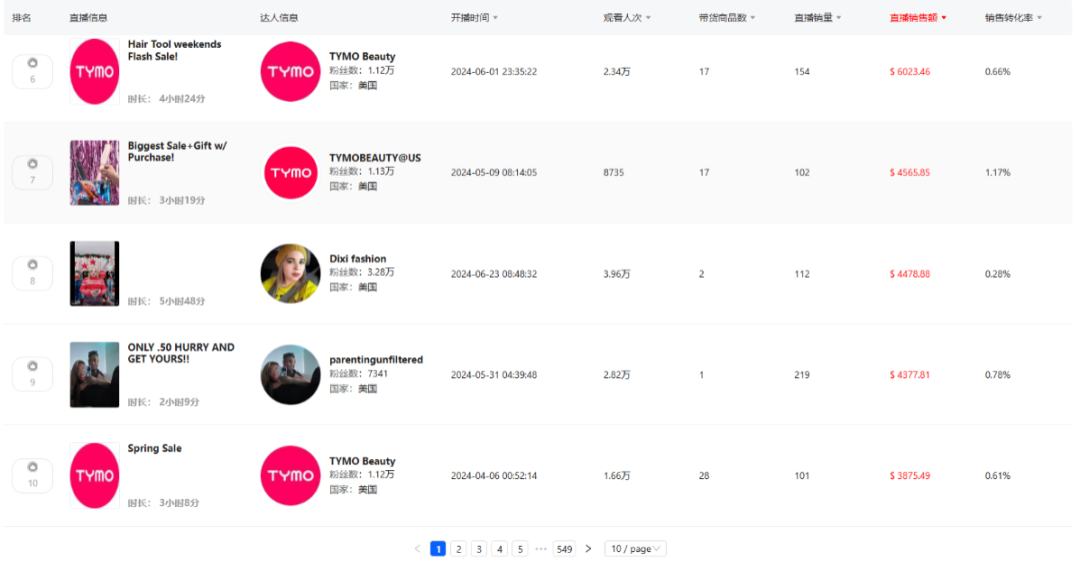This screenshot has width=1080, height=562.
Task: Open "Biggest Sale+Gift w/ Purchase!" thumbnail
Action: (94, 173)
